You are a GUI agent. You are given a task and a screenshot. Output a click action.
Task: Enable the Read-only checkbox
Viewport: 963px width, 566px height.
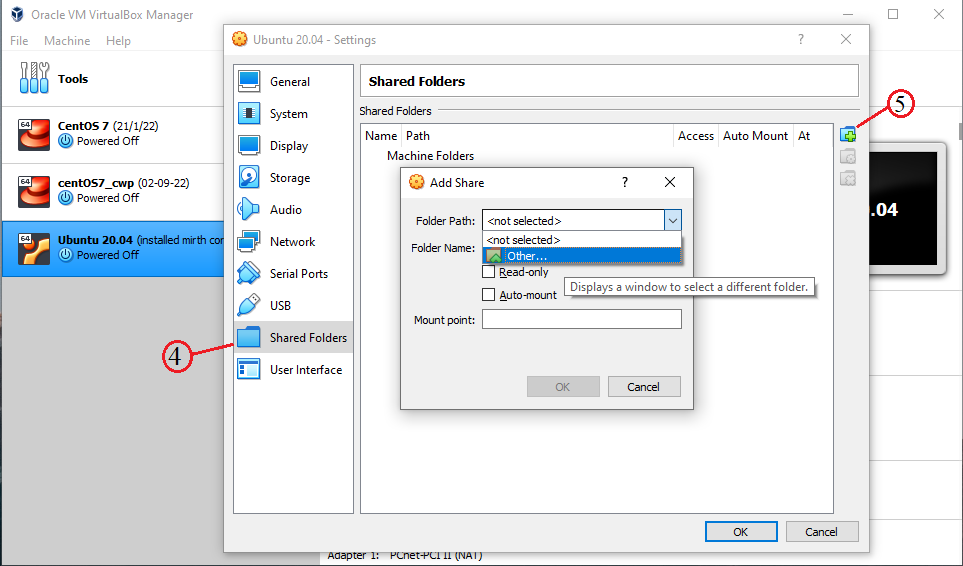click(488, 271)
